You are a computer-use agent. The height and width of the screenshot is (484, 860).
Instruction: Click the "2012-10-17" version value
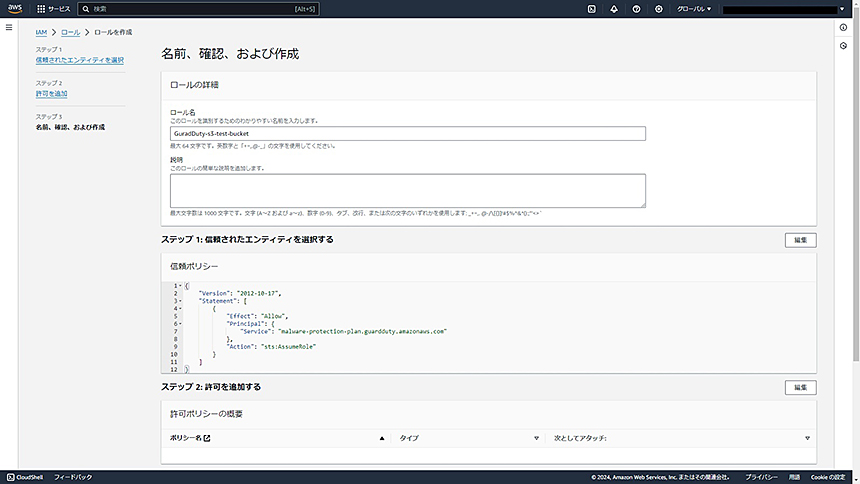(258, 293)
